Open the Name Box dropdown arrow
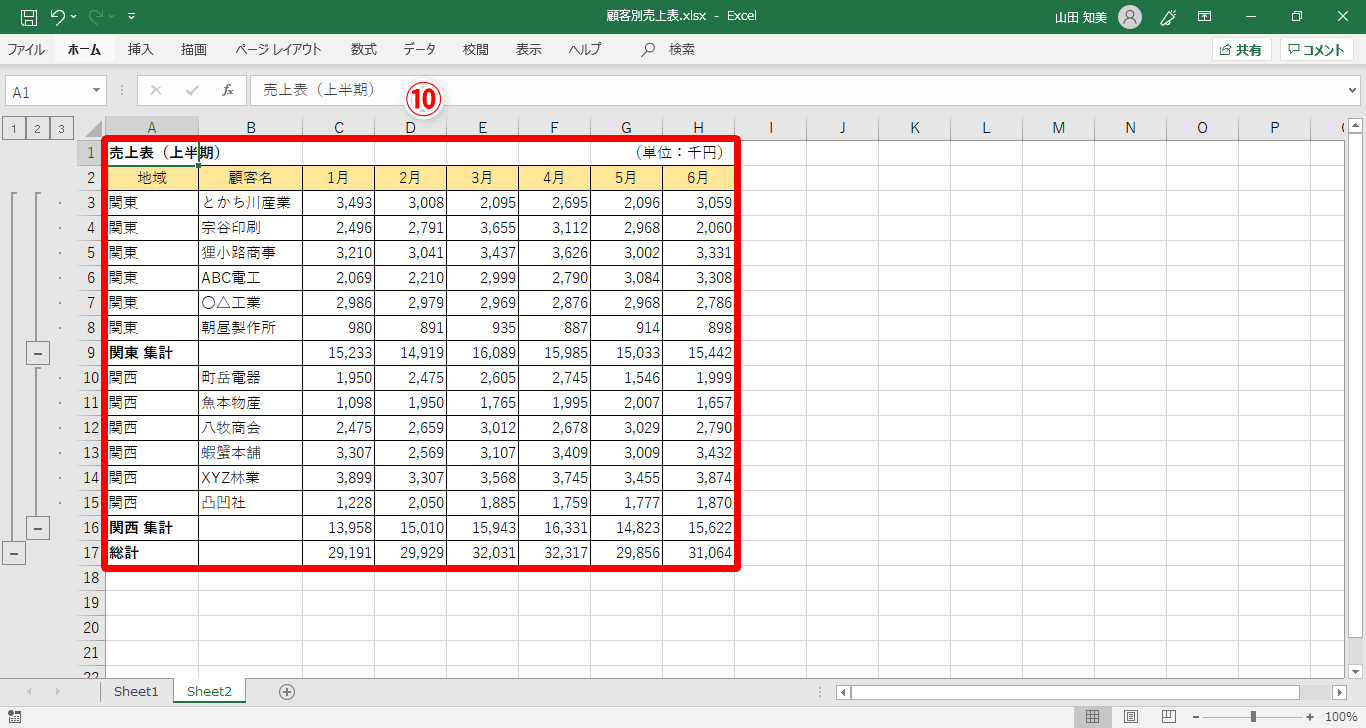This screenshot has height=728, width=1366. (97, 91)
